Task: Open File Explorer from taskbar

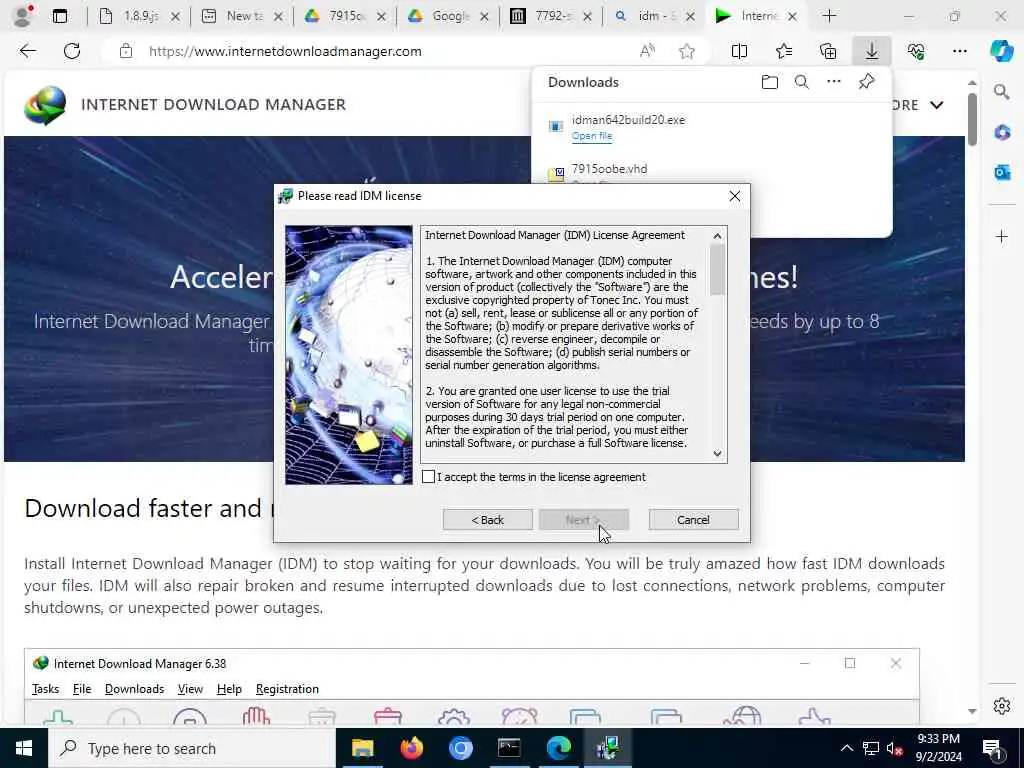Action: pyautogui.click(x=362, y=748)
